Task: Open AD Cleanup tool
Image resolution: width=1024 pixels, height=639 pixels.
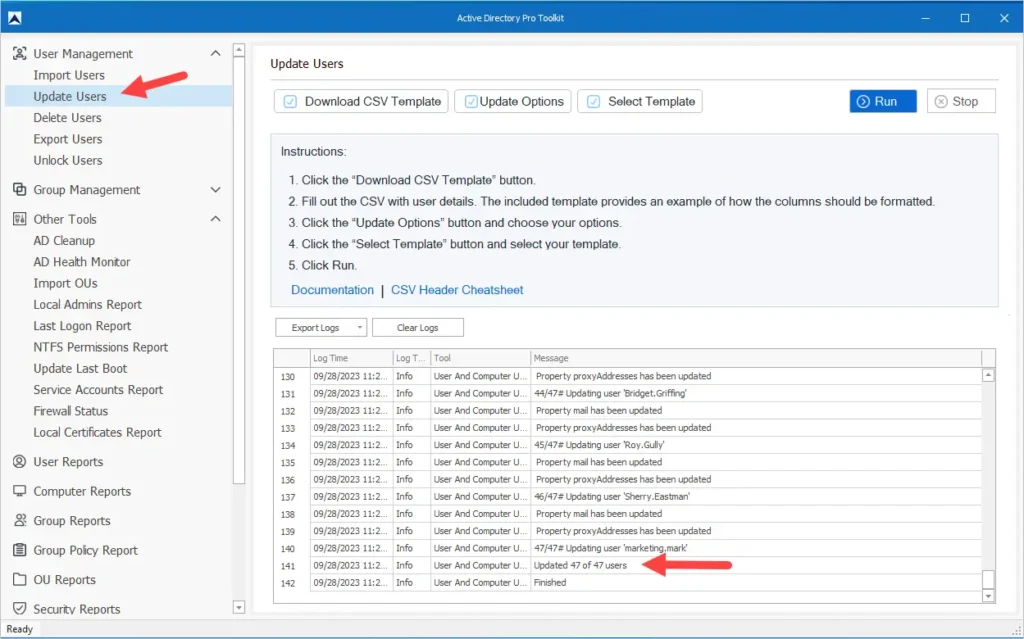Action: click(x=64, y=240)
